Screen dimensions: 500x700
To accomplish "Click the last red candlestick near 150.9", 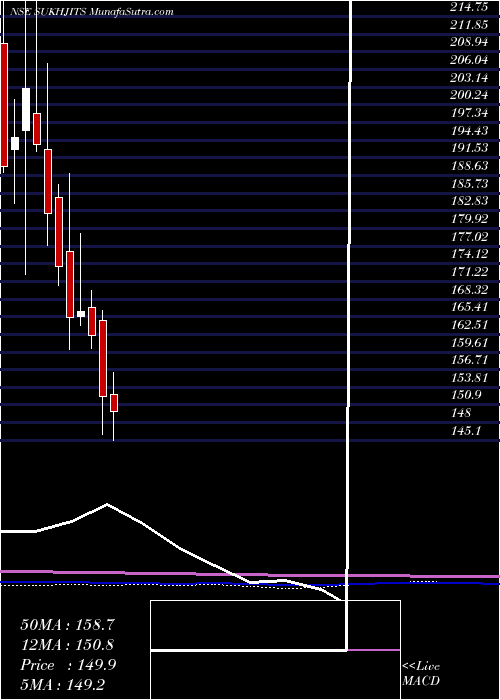I will click(x=114, y=403).
